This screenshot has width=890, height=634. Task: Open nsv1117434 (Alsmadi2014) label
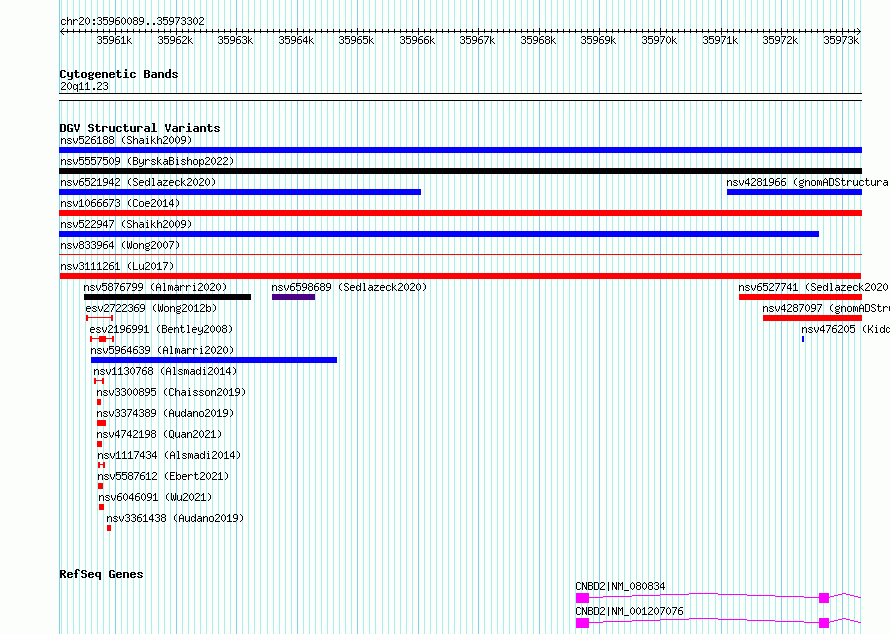coord(169,455)
